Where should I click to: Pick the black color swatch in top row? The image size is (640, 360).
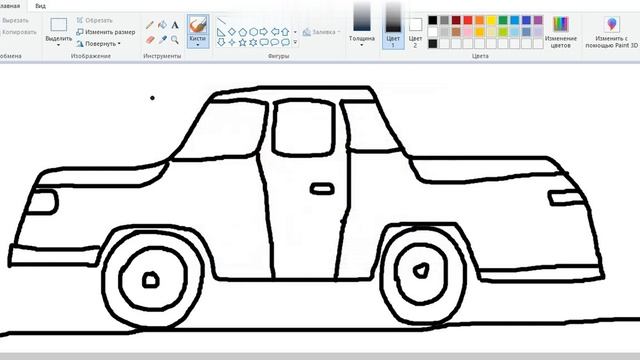pos(433,20)
